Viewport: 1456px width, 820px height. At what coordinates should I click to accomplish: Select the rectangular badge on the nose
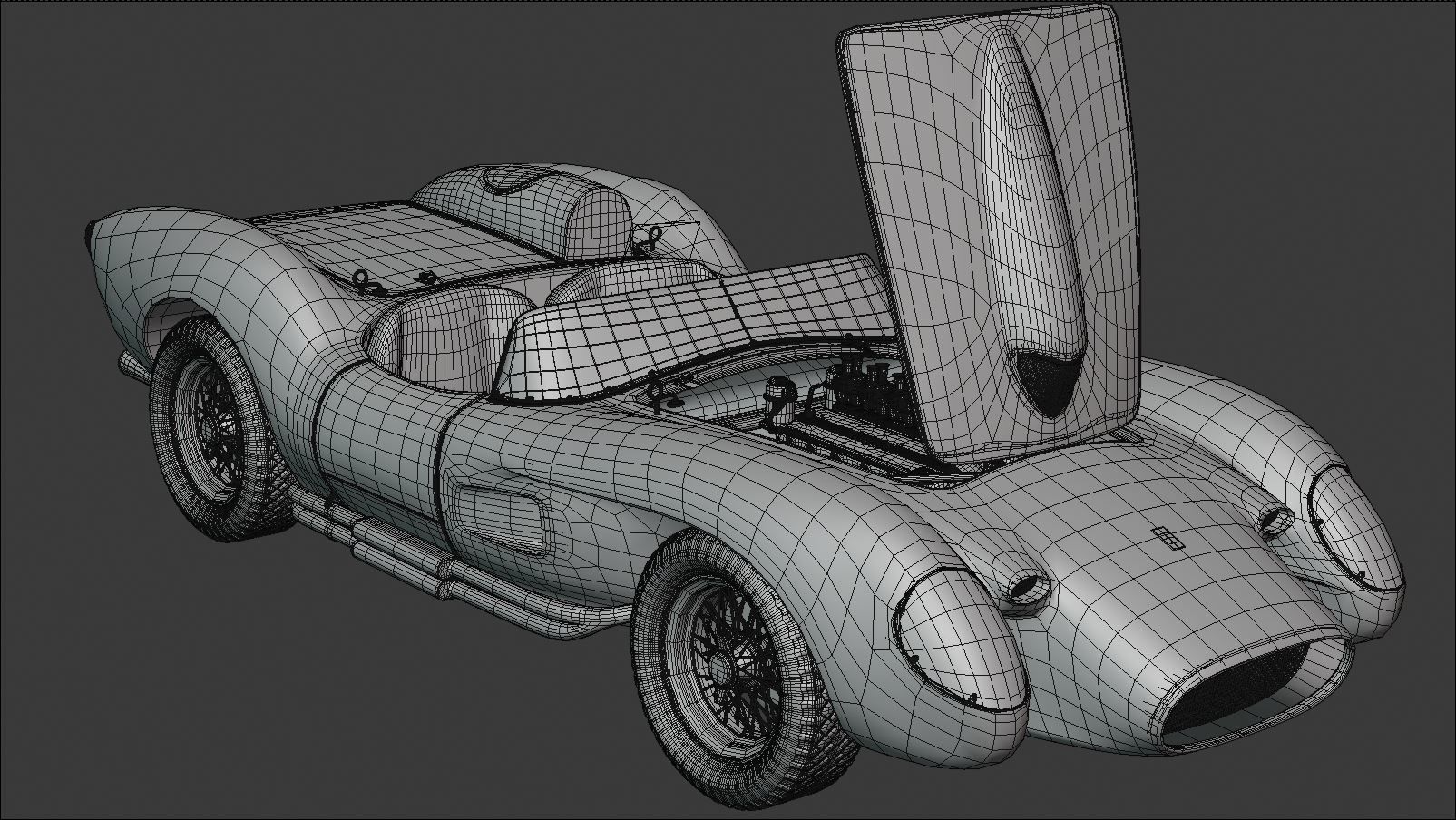(x=1168, y=538)
